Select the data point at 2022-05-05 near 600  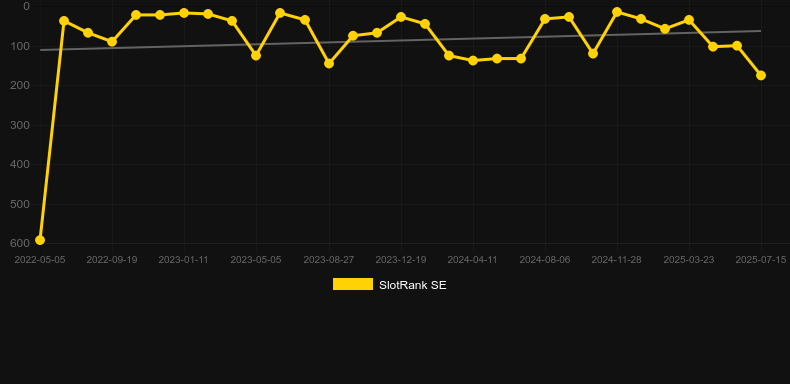pos(40,240)
